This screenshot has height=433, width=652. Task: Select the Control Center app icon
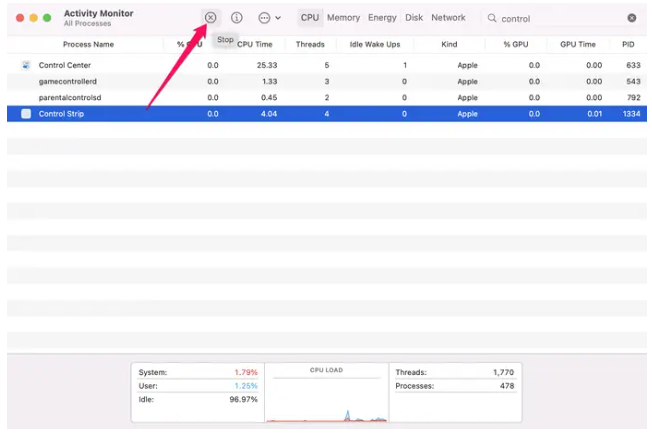(x=26, y=65)
